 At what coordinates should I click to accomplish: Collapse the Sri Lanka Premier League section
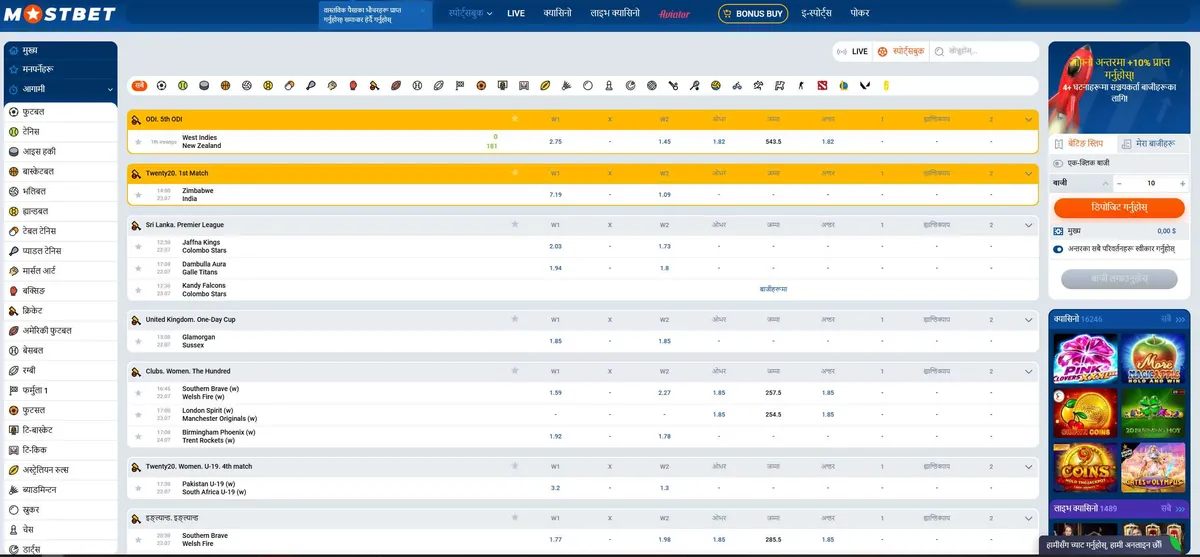1028,225
